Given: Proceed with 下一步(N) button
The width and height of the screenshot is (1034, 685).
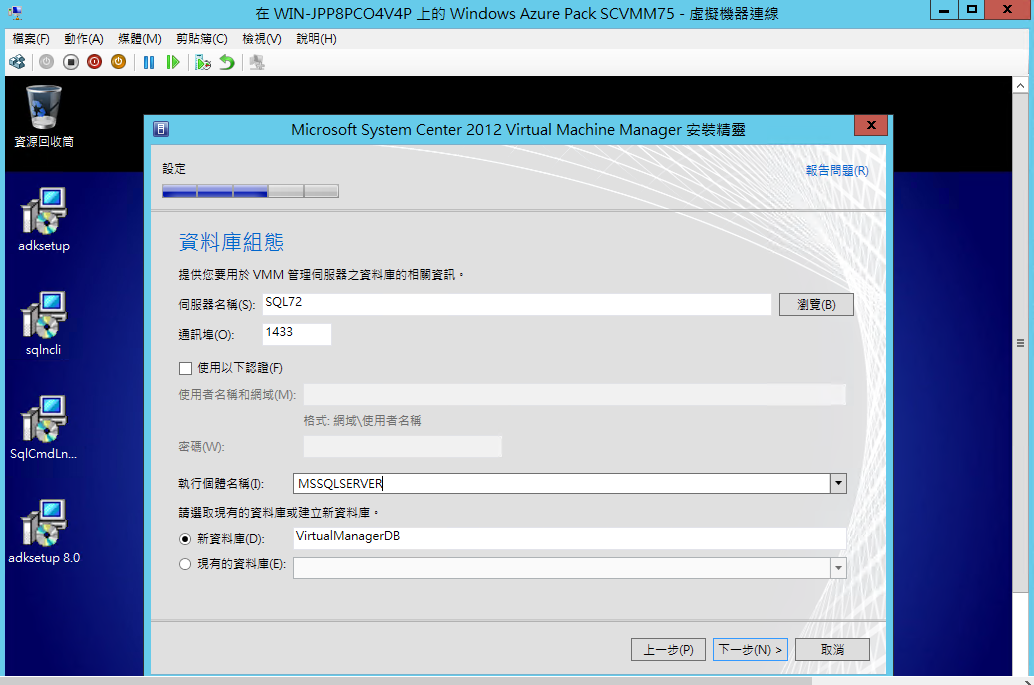Looking at the screenshot, I should click(750, 649).
